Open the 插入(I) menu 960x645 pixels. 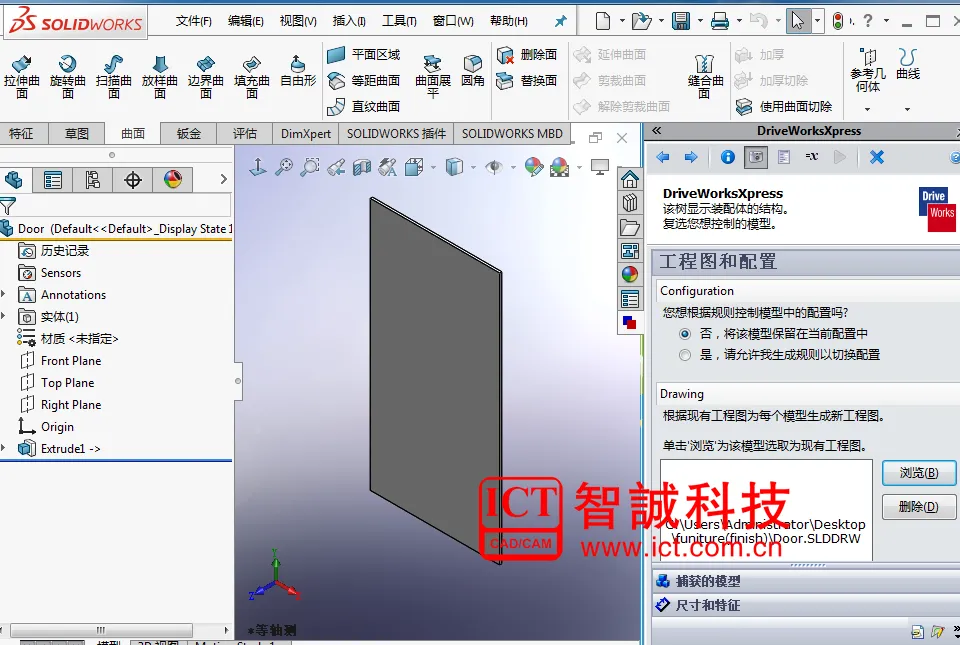(x=349, y=21)
